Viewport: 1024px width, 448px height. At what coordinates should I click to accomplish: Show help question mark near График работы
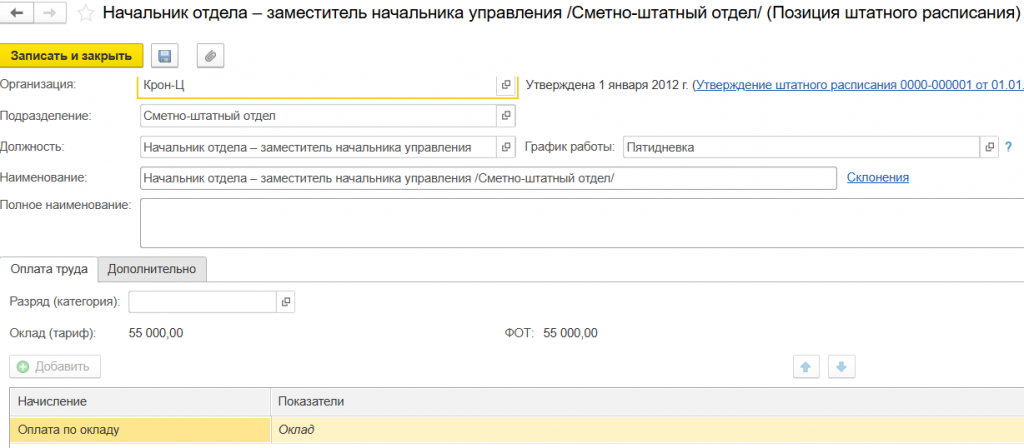[1008, 147]
